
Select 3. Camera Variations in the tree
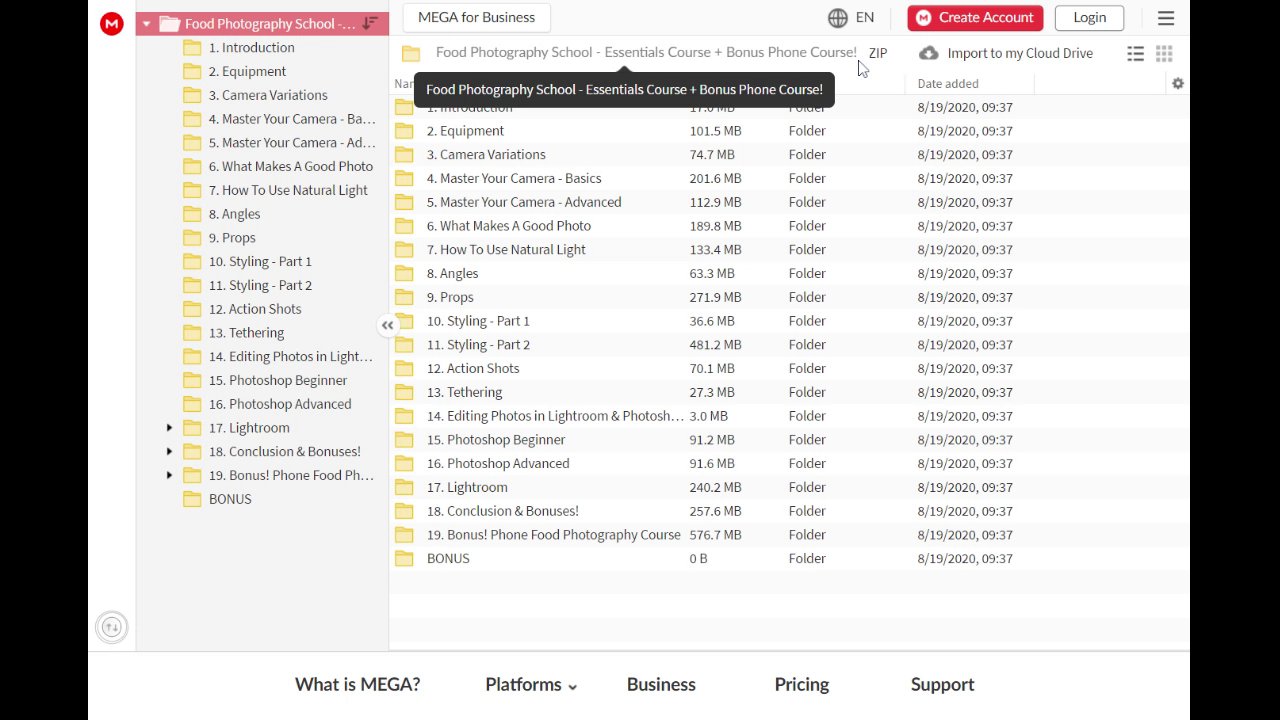coord(268,96)
